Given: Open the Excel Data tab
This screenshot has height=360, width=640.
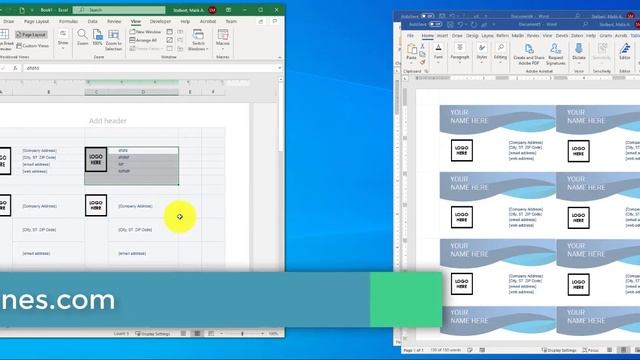Looking at the screenshot, I should coord(93,21).
